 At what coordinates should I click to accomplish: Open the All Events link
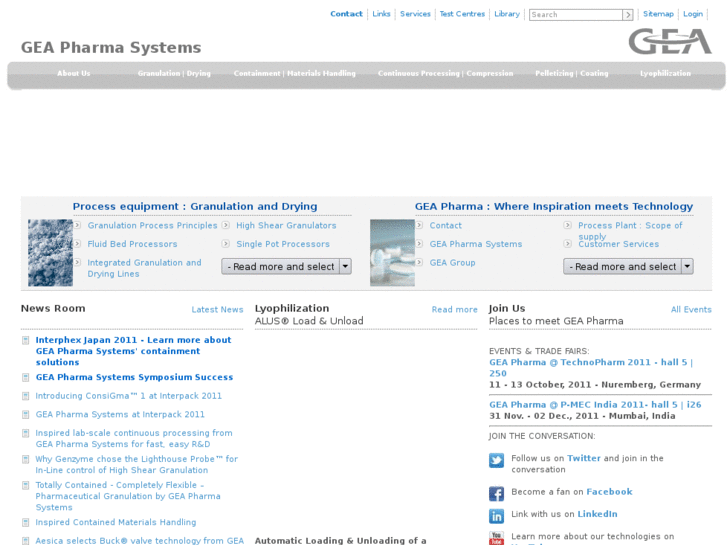[x=691, y=310]
